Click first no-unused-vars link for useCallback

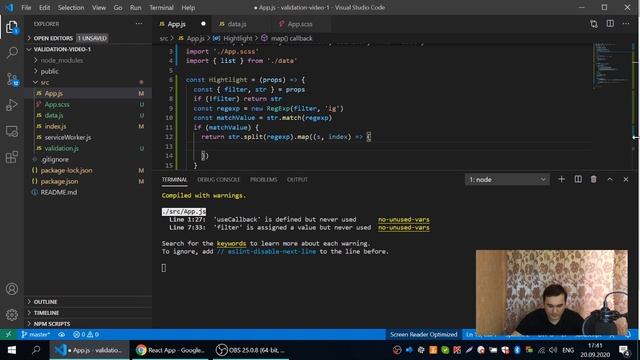[x=403, y=220]
